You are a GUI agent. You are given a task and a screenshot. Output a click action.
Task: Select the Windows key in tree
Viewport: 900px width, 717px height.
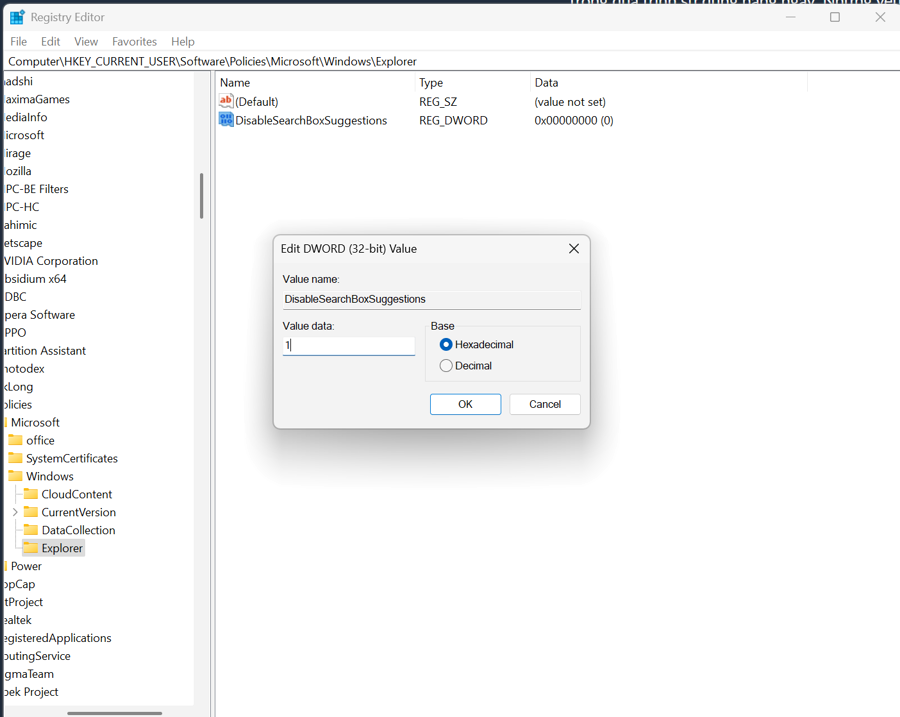point(50,476)
